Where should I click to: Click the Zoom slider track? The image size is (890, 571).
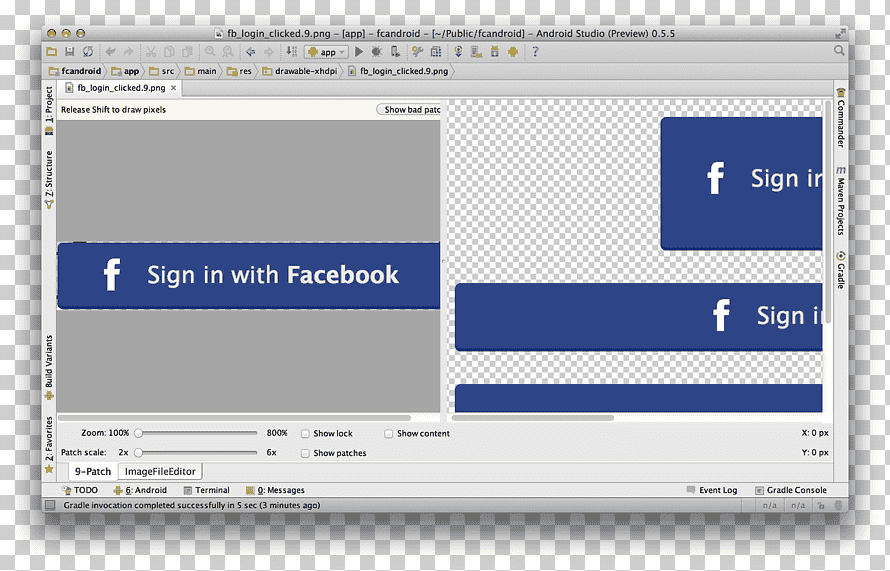(x=198, y=433)
